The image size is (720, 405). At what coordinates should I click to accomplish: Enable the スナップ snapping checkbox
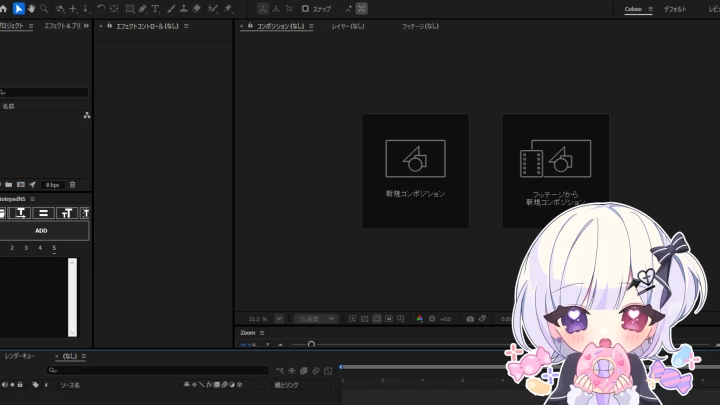305,9
